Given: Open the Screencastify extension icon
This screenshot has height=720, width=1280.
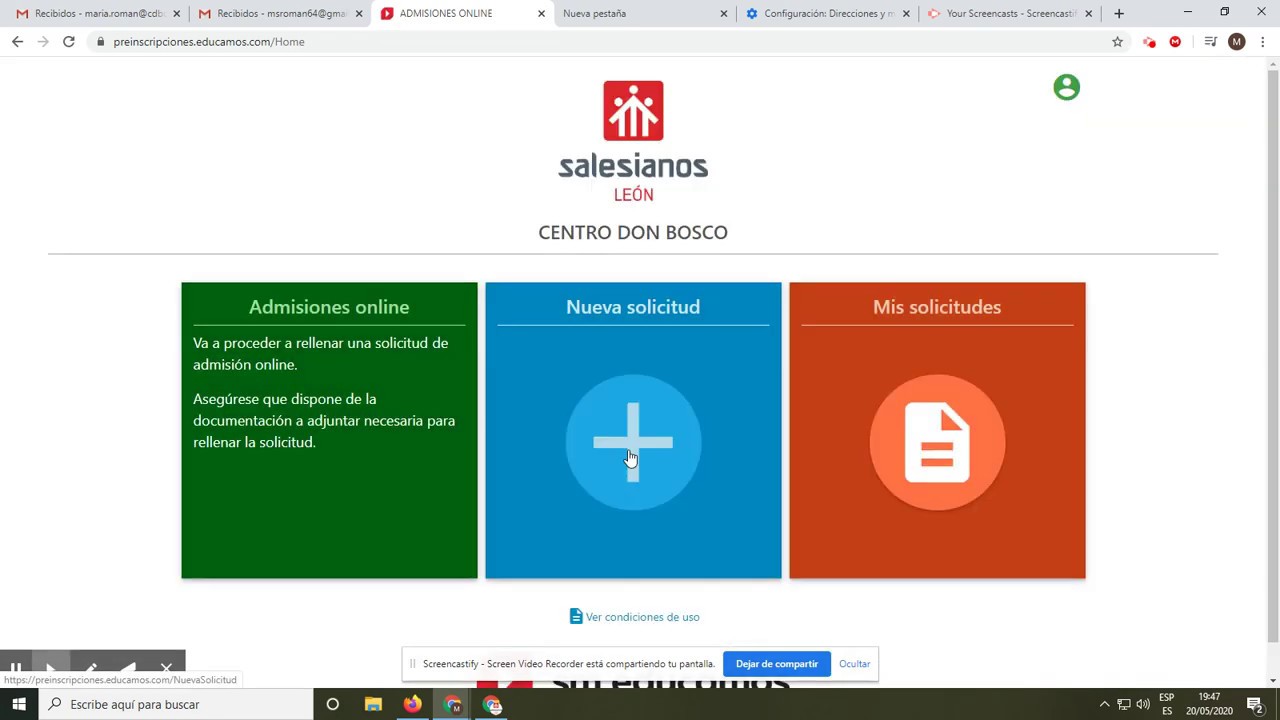Looking at the screenshot, I should coord(1149,42).
